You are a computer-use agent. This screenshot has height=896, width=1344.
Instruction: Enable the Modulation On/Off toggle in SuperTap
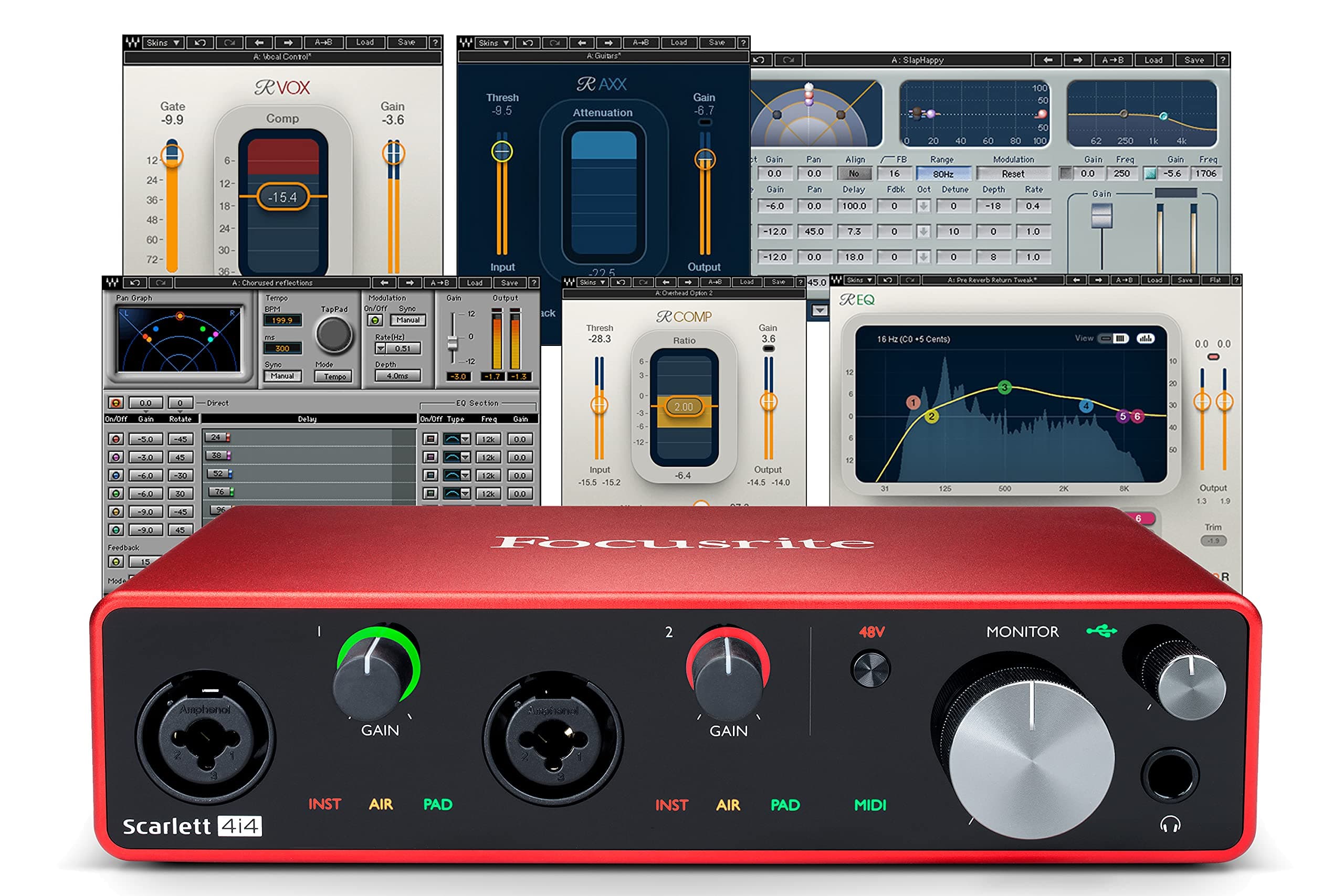375,320
